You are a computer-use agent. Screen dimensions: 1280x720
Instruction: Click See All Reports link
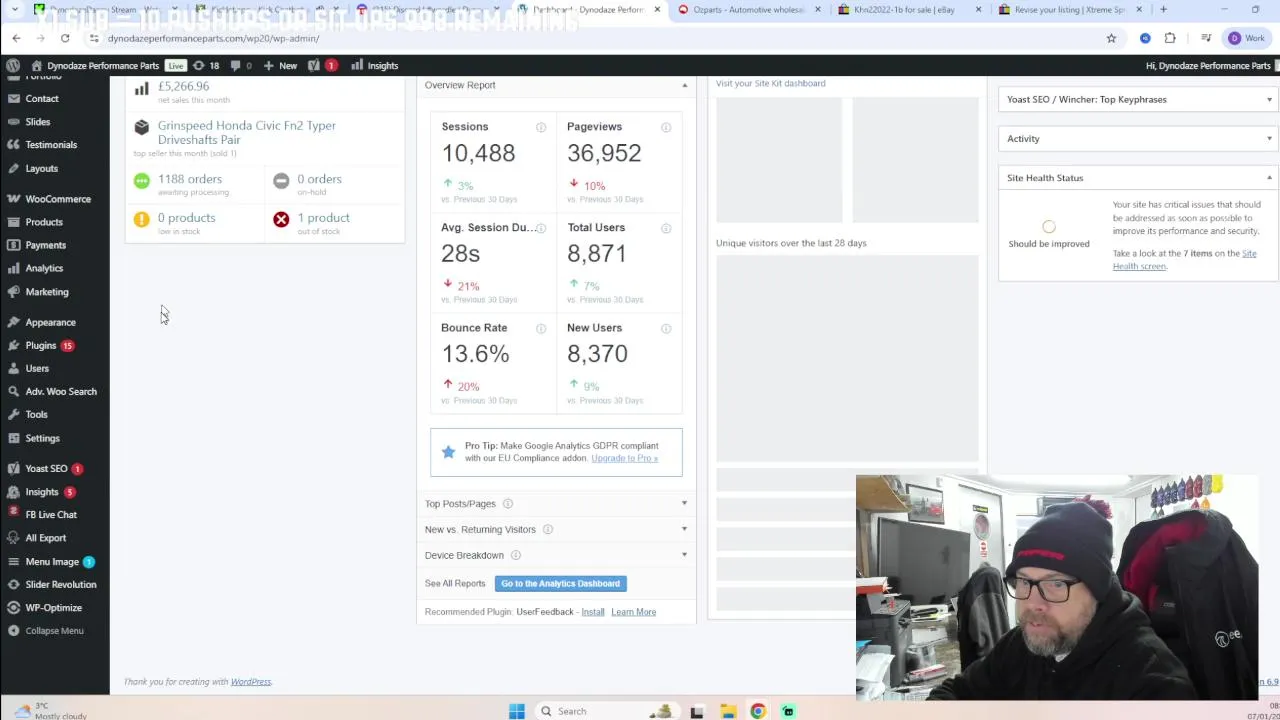pyautogui.click(x=455, y=583)
